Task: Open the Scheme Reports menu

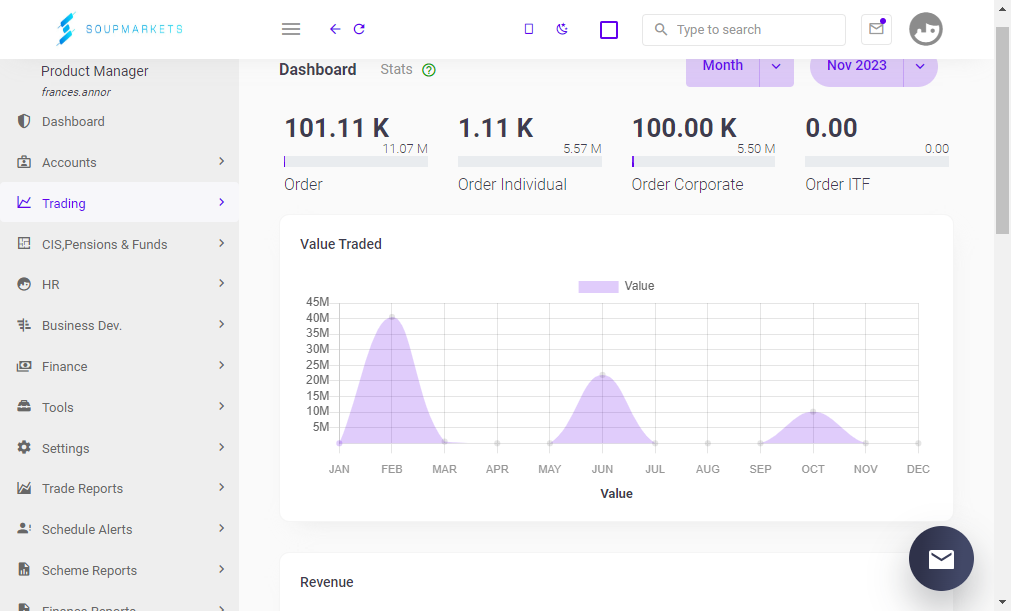Action: pos(119,570)
